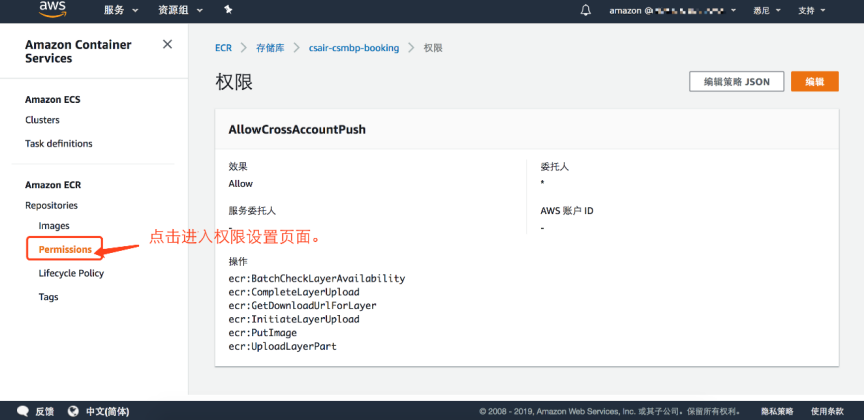Open the 隐私策略 privacy policy link
Screen dimensions: 864x420
click(x=777, y=411)
